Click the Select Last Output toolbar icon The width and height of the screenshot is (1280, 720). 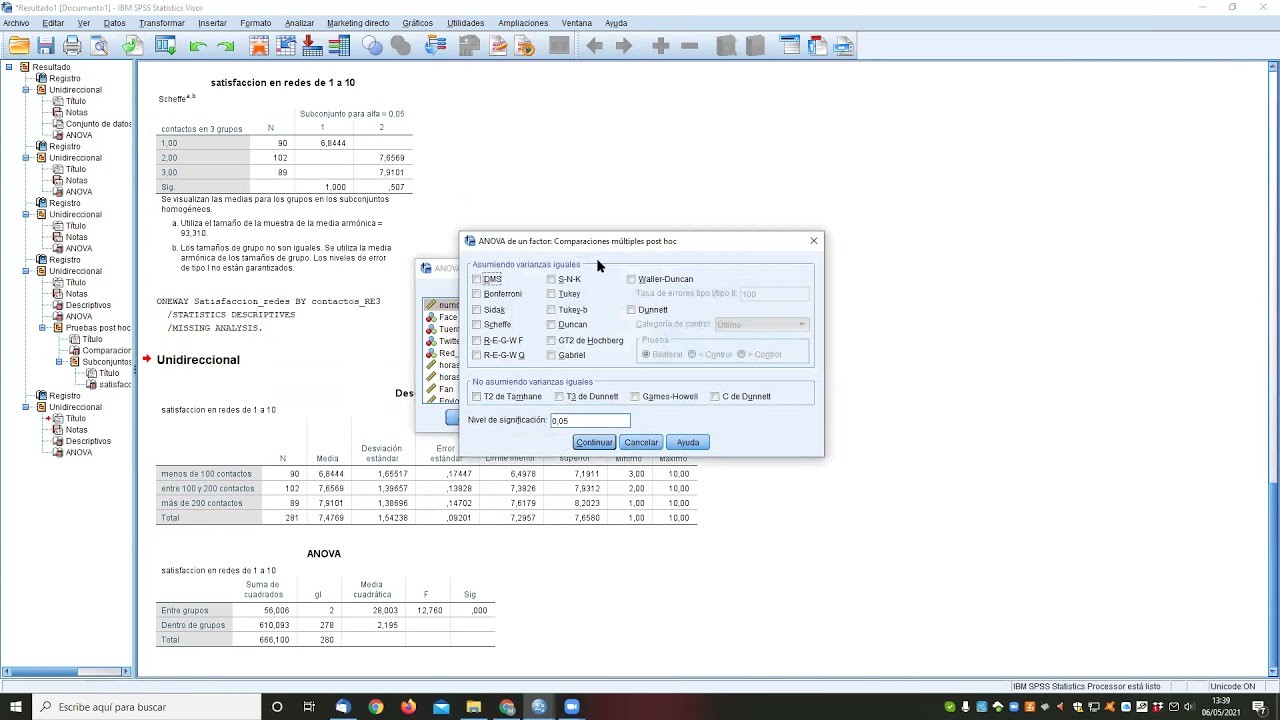coord(436,46)
